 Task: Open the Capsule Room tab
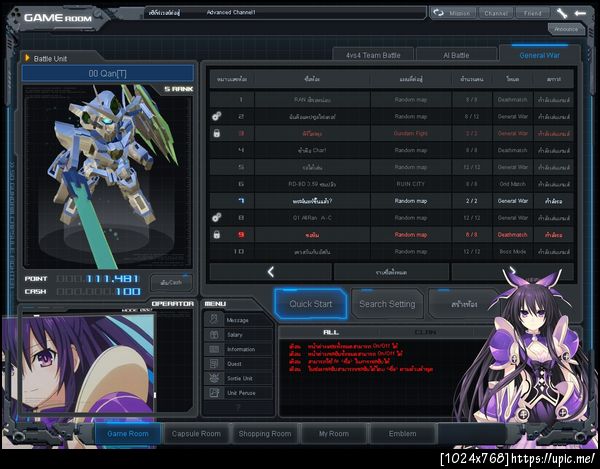[196, 433]
